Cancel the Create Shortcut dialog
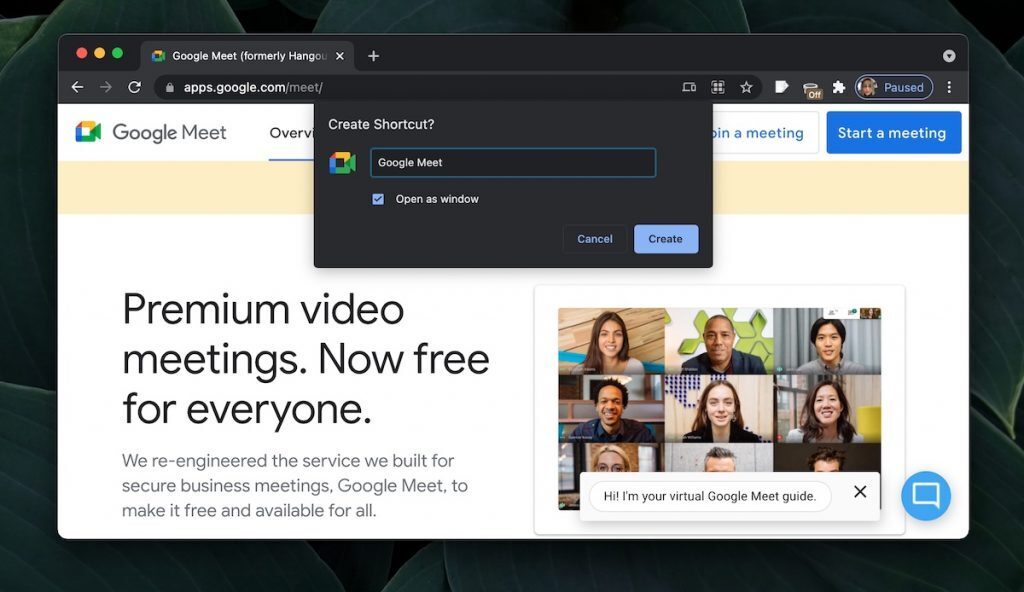1024x592 pixels. click(x=594, y=238)
